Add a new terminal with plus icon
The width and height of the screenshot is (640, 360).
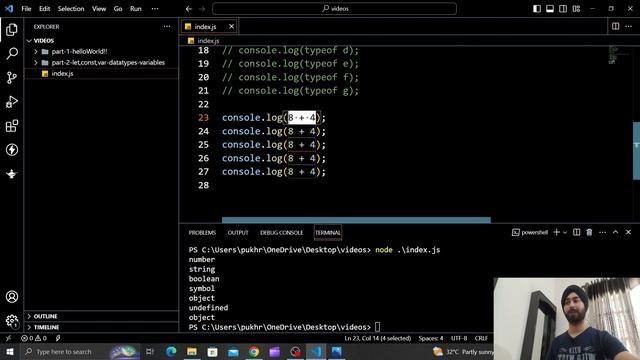(556, 232)
